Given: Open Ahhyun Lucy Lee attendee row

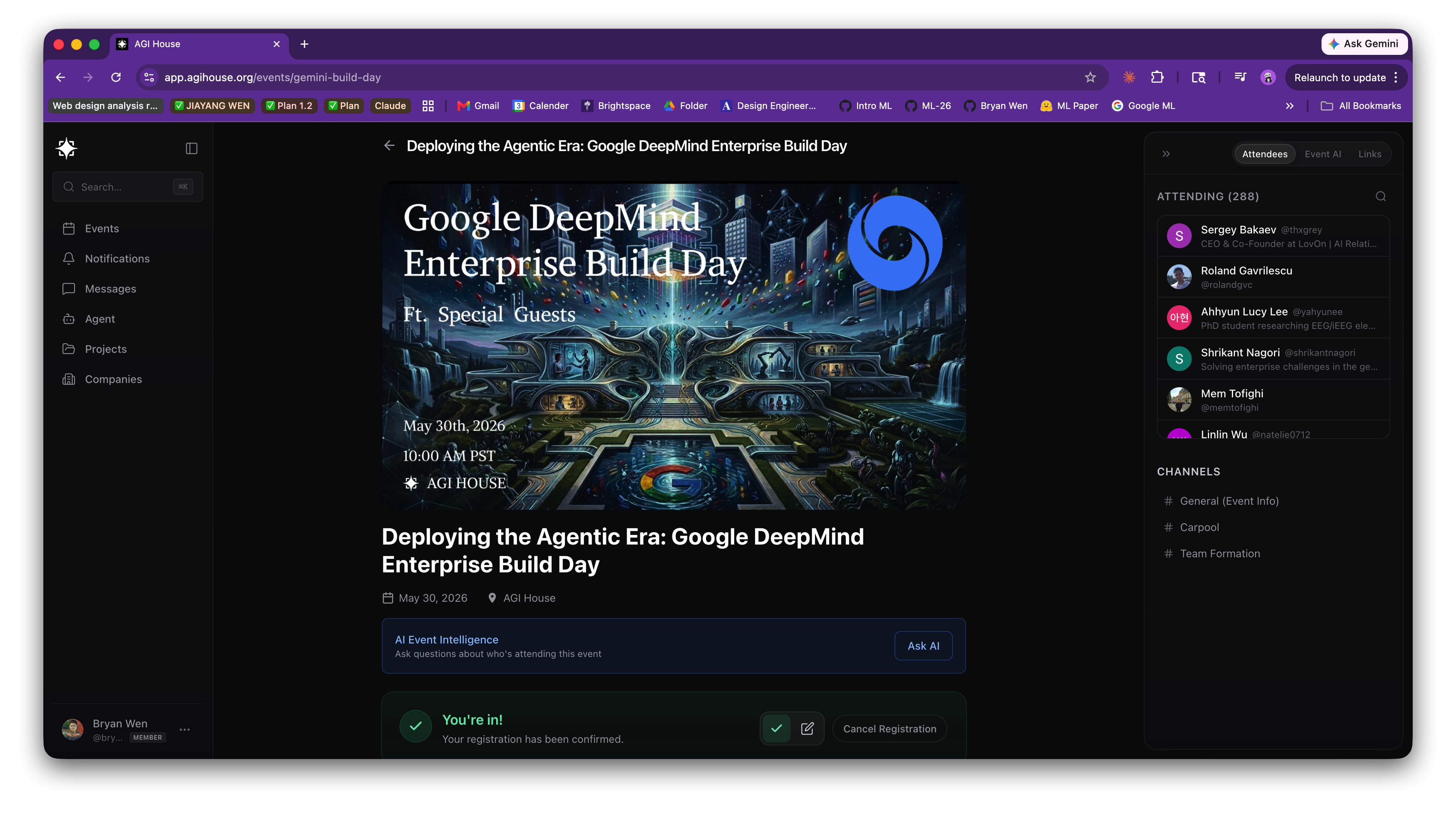Looking at the screenshot, I should [x=1274, y=318].
